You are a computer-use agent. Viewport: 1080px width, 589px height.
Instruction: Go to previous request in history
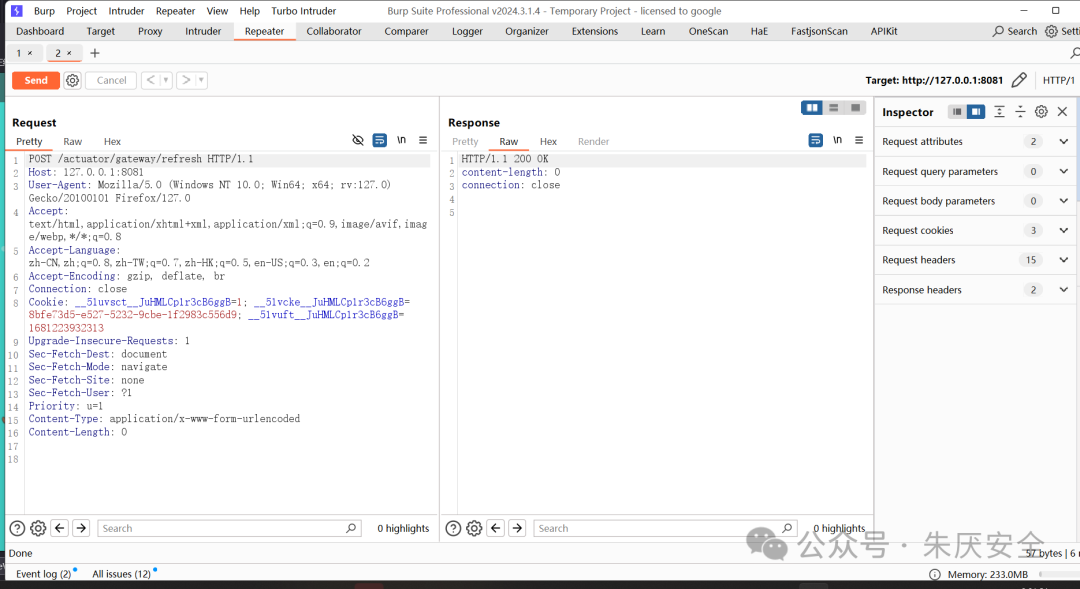point(151,81)
